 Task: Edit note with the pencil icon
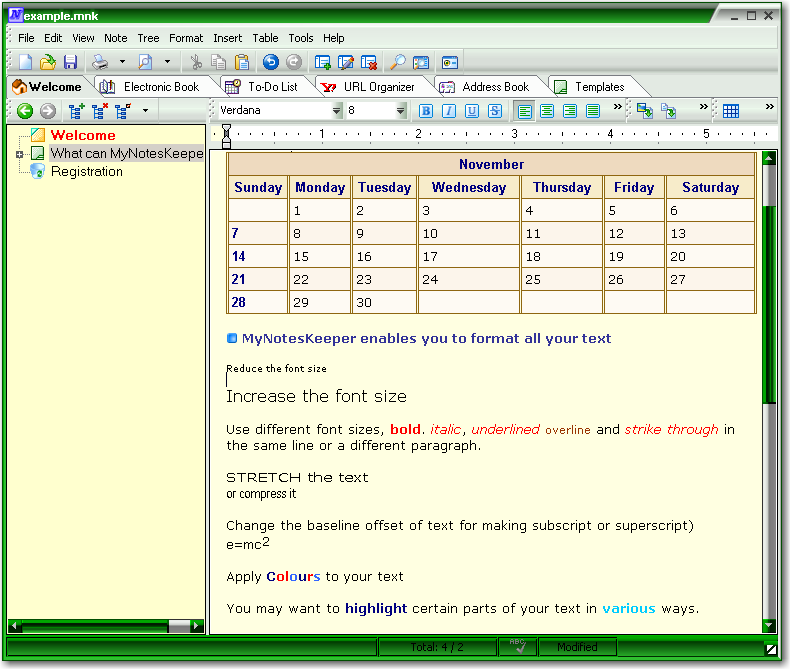point(346,62)
